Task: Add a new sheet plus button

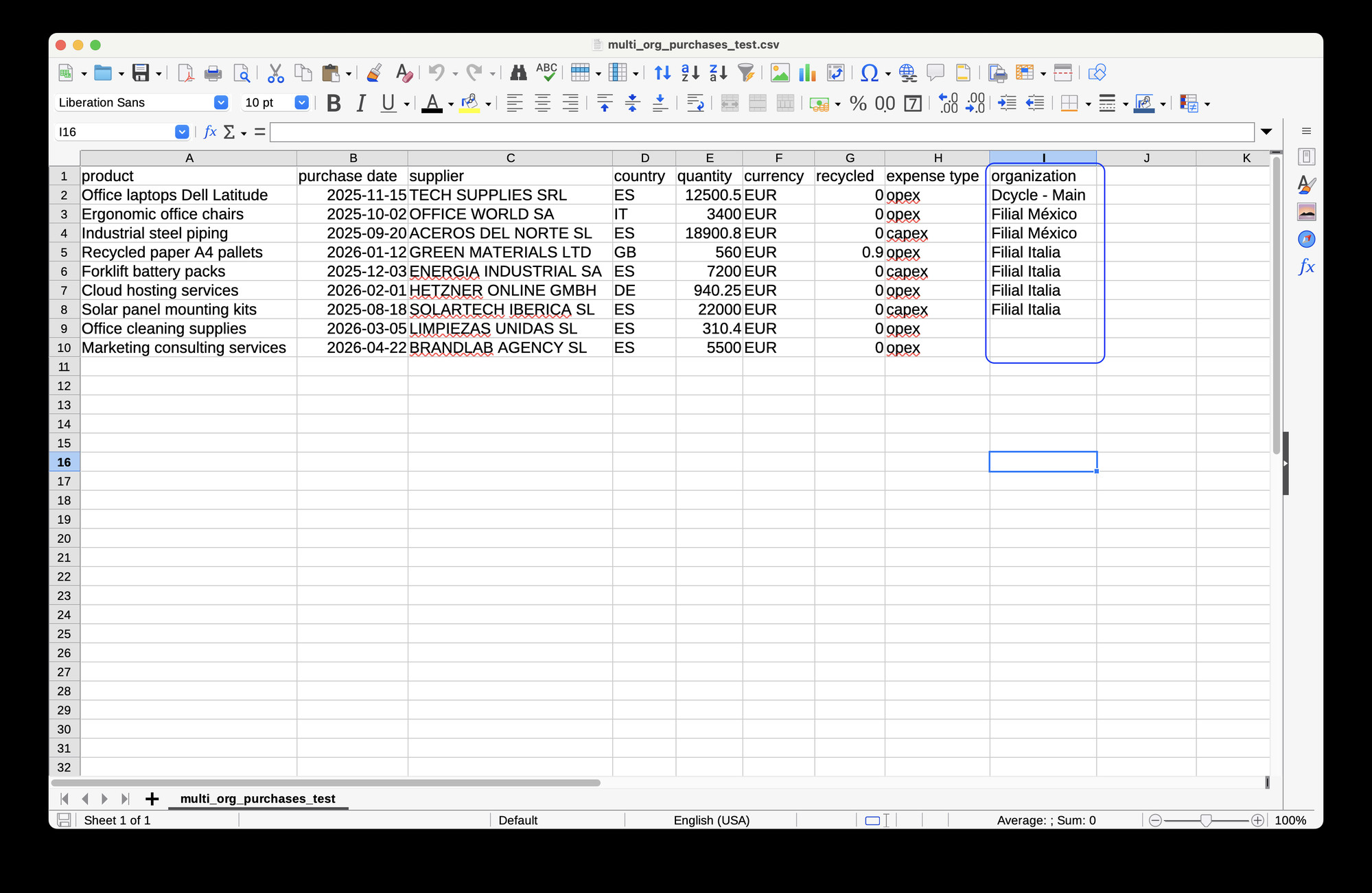Action: point(152,798)
